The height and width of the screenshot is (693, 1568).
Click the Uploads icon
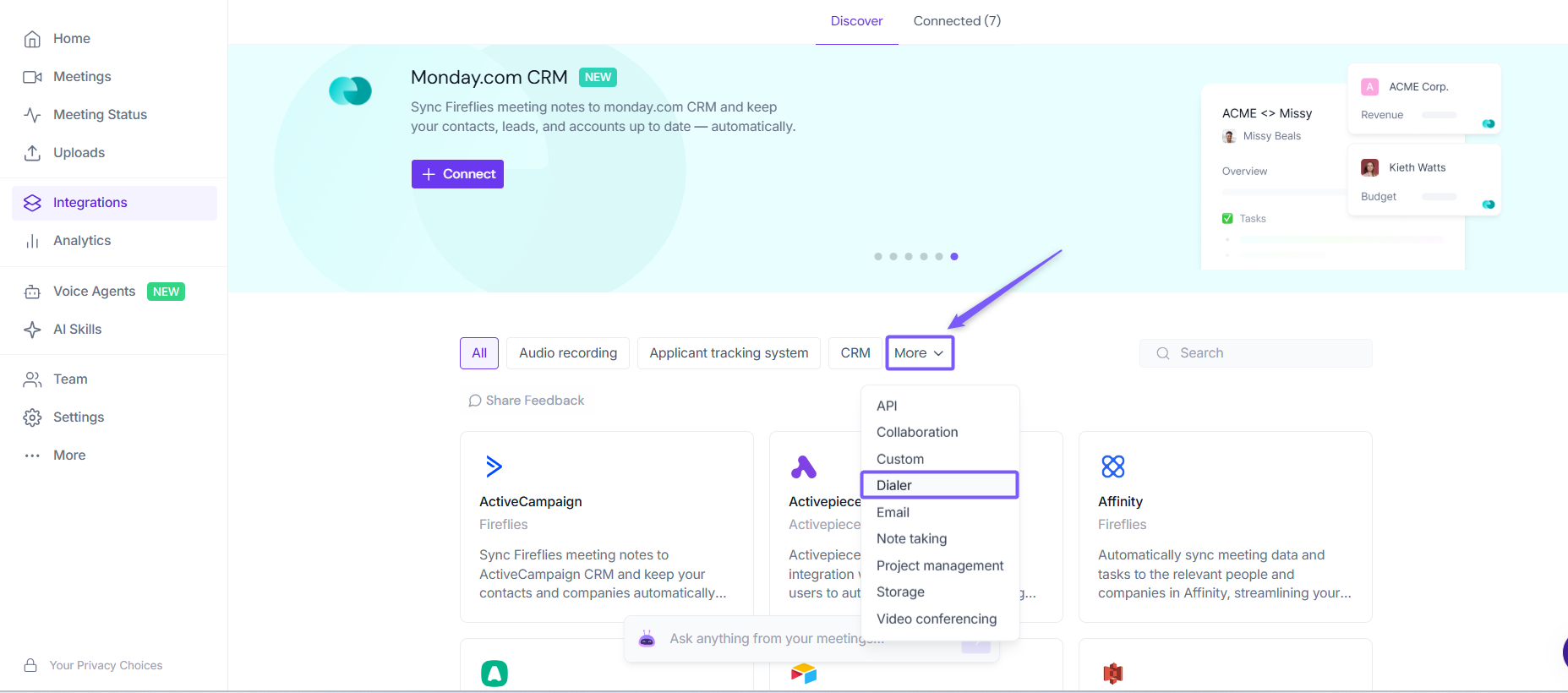coord(32,153)
